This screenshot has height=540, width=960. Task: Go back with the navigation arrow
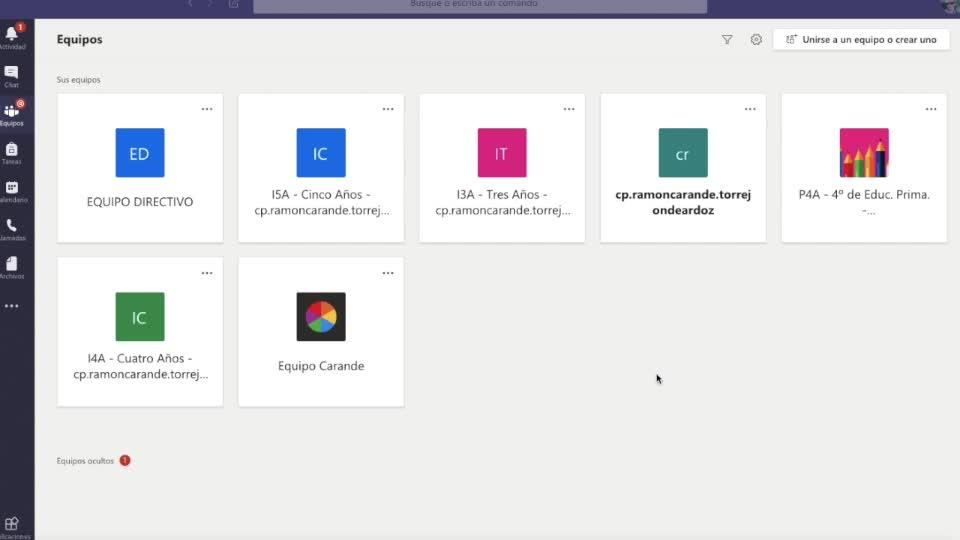[x=190, y=4]
